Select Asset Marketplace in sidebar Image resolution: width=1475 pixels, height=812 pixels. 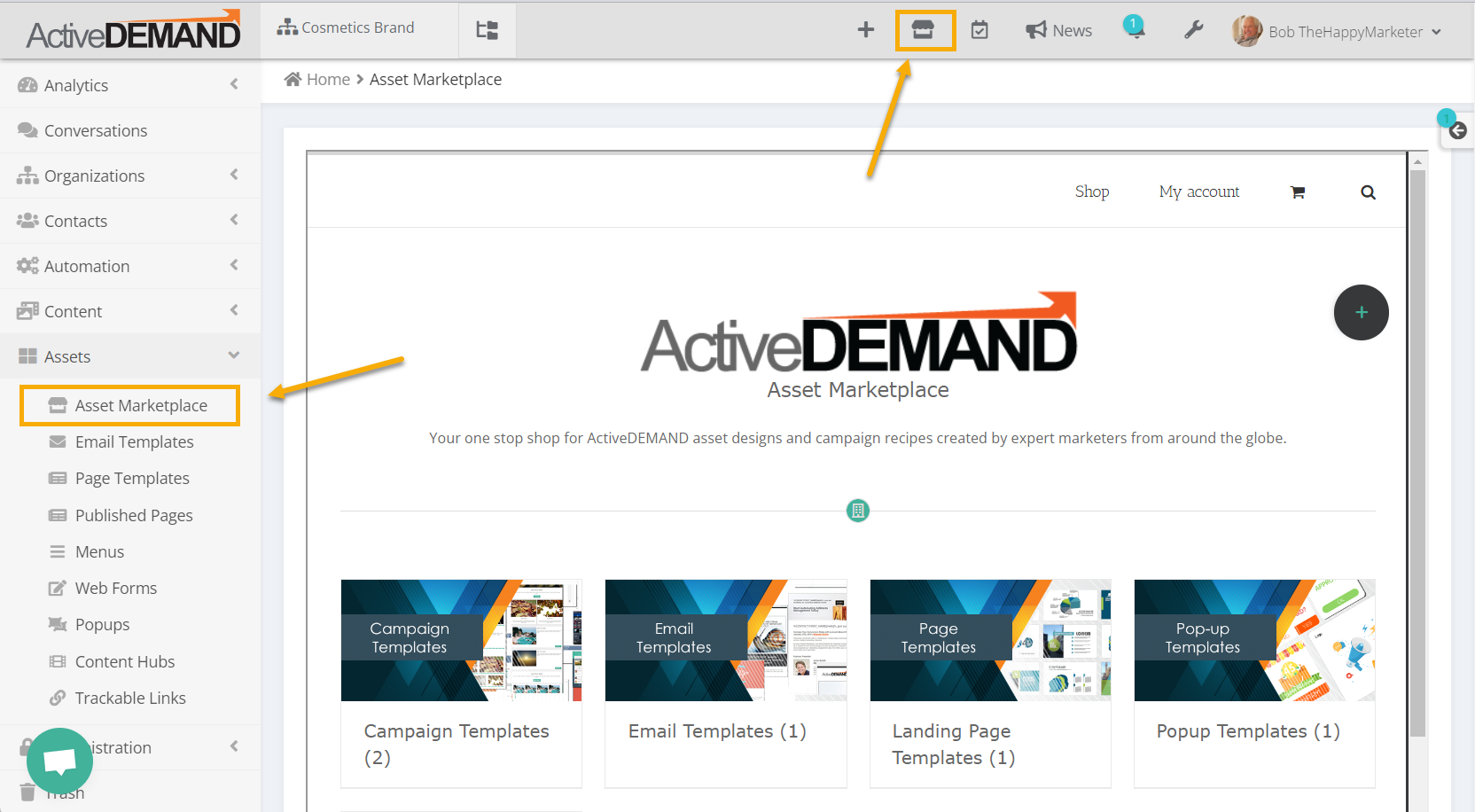(130, 405)
